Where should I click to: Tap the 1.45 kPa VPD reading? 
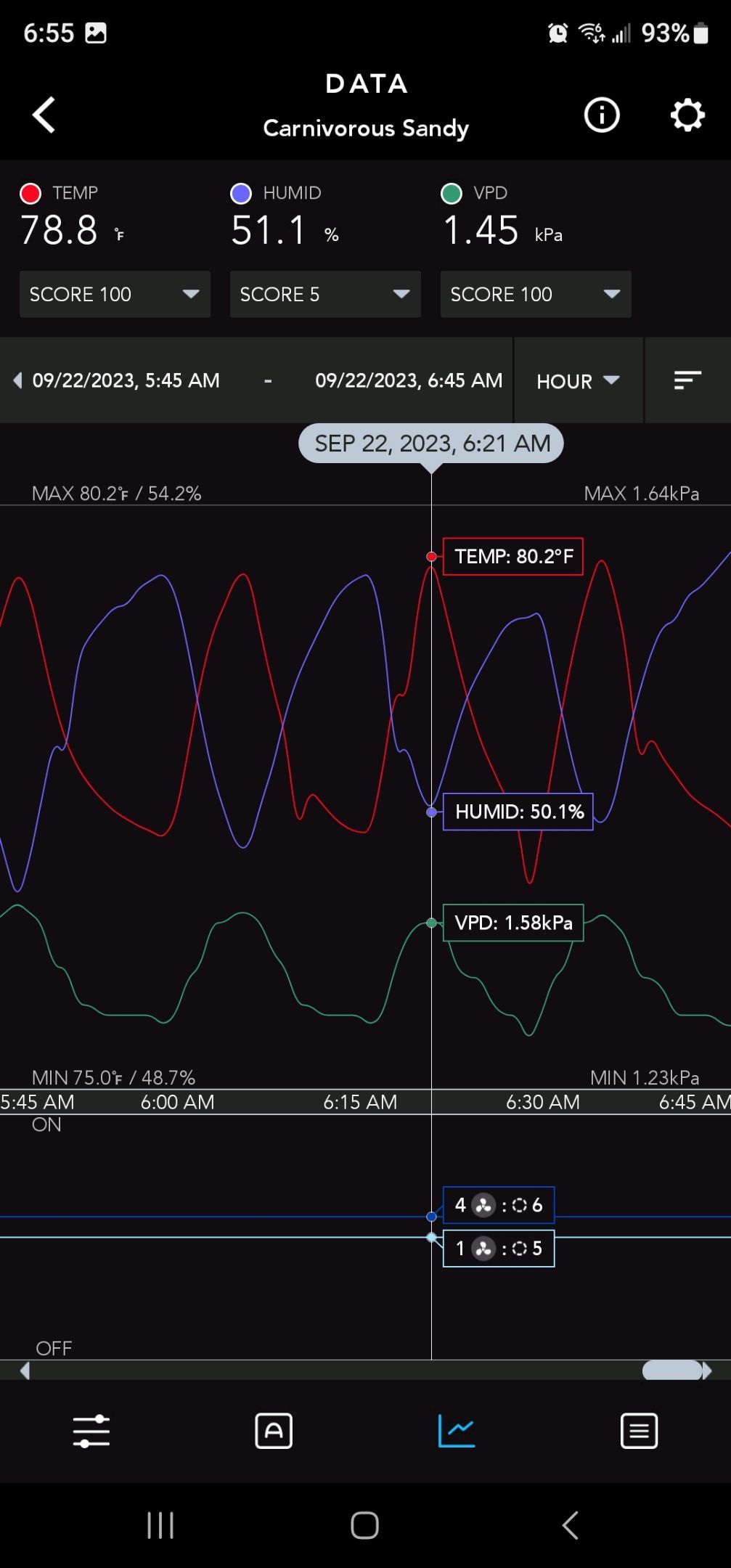pyautogui.click(x=502, y=231)
